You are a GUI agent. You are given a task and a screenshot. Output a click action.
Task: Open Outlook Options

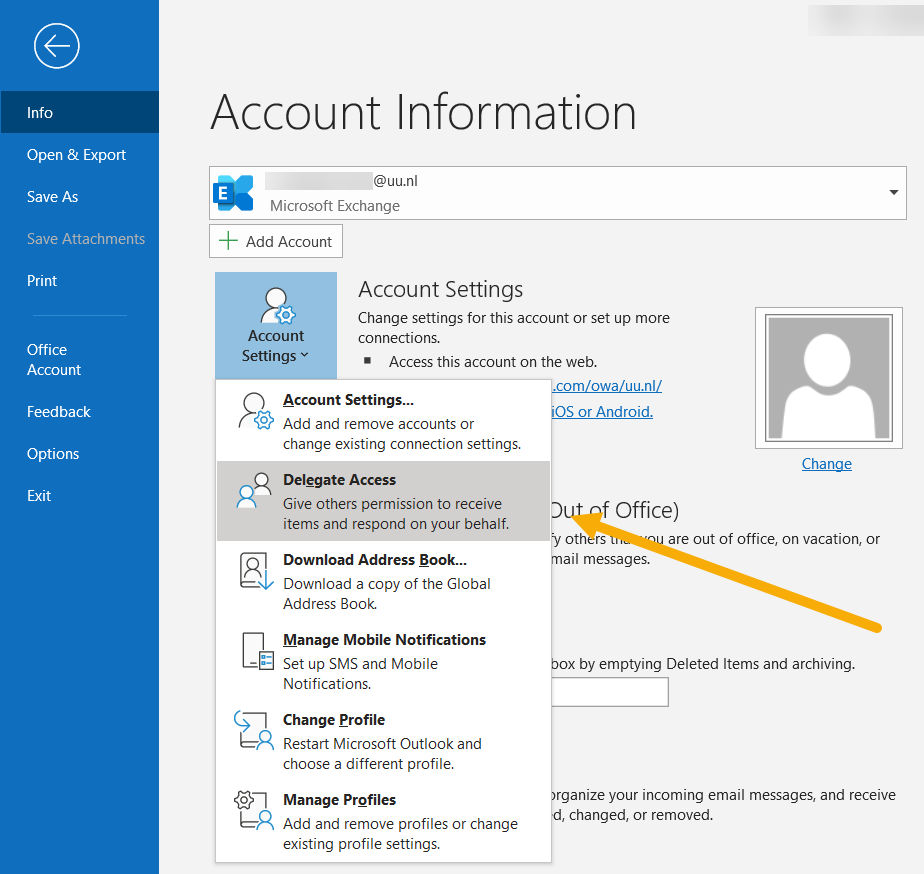(80, 453)
